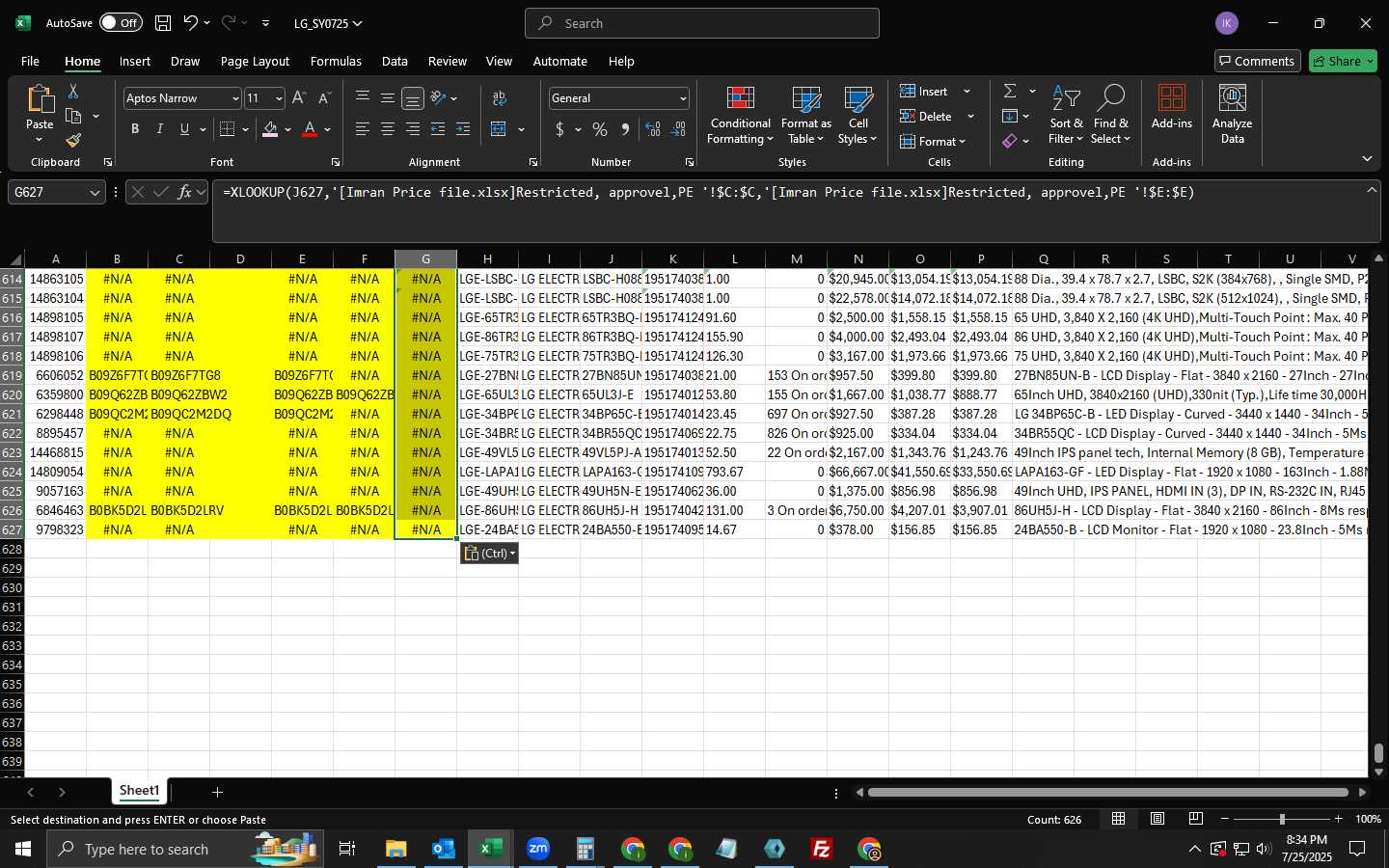Click the Comma Style icon

pos(625,129)
